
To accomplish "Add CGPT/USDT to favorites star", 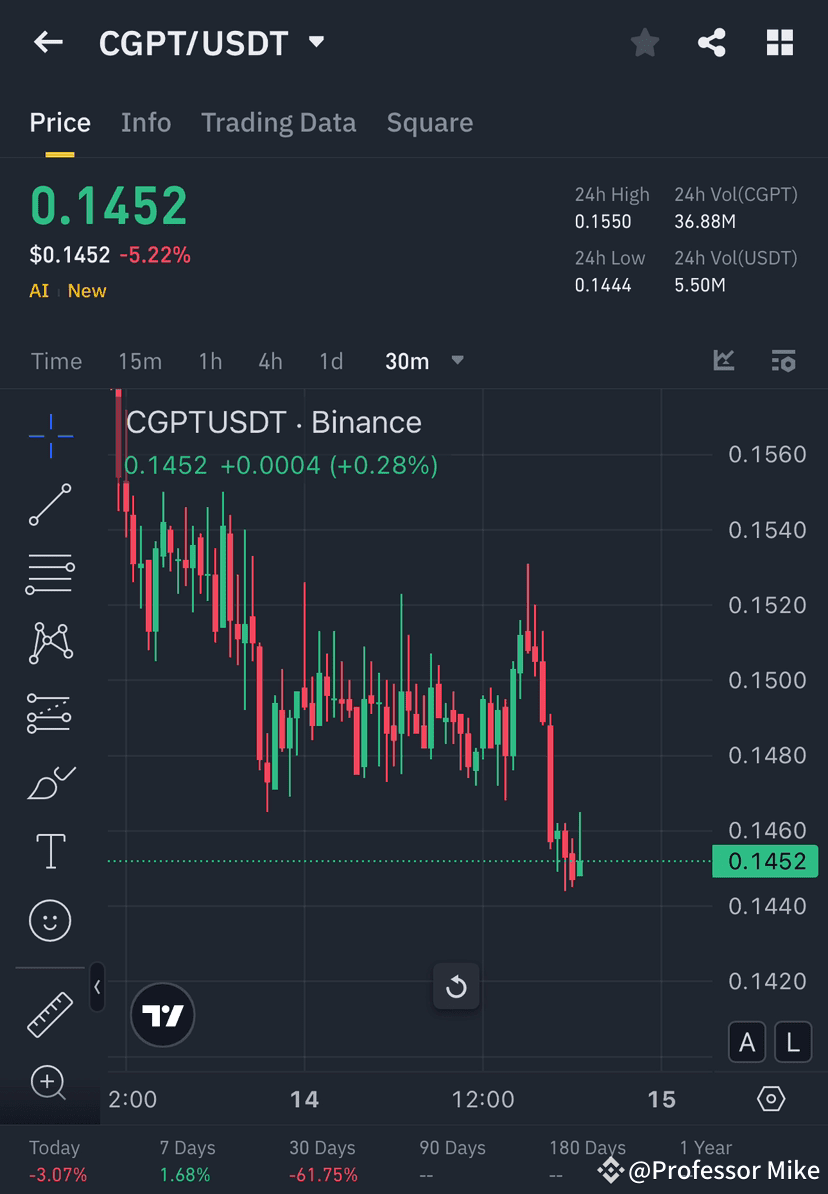I will tap(644, 42).
